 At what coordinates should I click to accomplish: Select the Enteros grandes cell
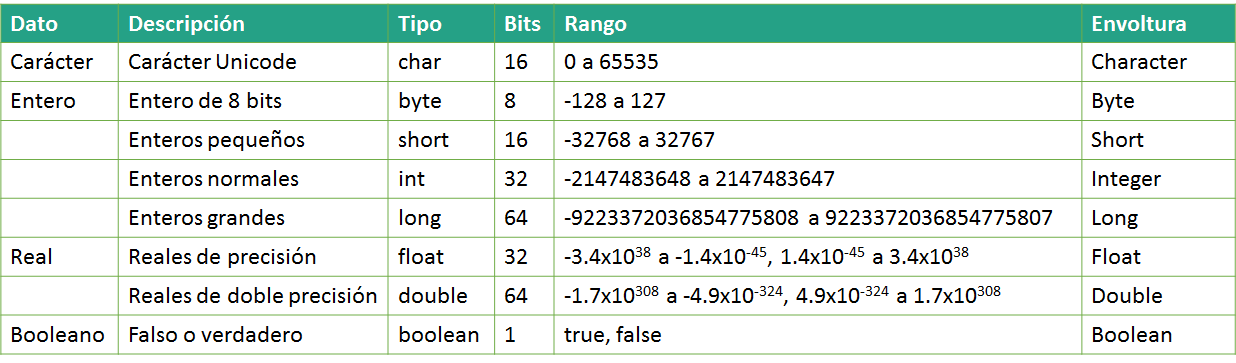pyautogui.click(x=253, y=218)
